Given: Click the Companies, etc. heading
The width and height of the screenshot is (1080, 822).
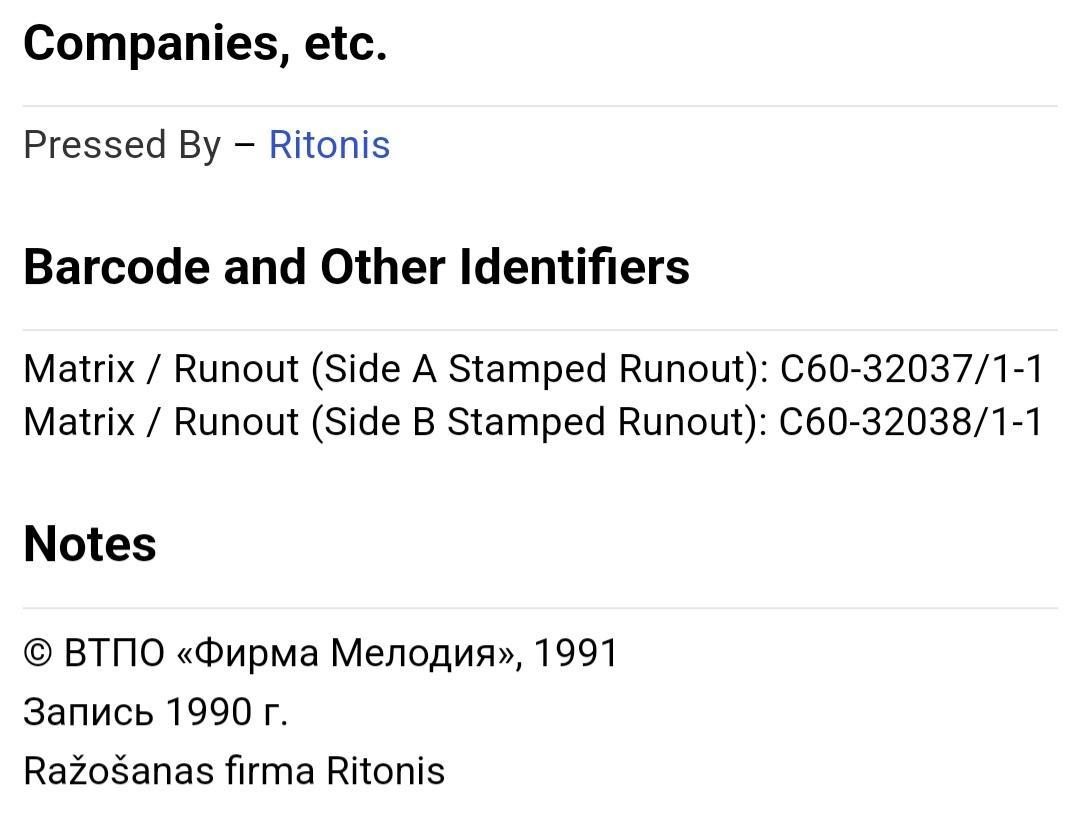Looking at the screenshot, I should pyautogui.click(x=205, y=43).
